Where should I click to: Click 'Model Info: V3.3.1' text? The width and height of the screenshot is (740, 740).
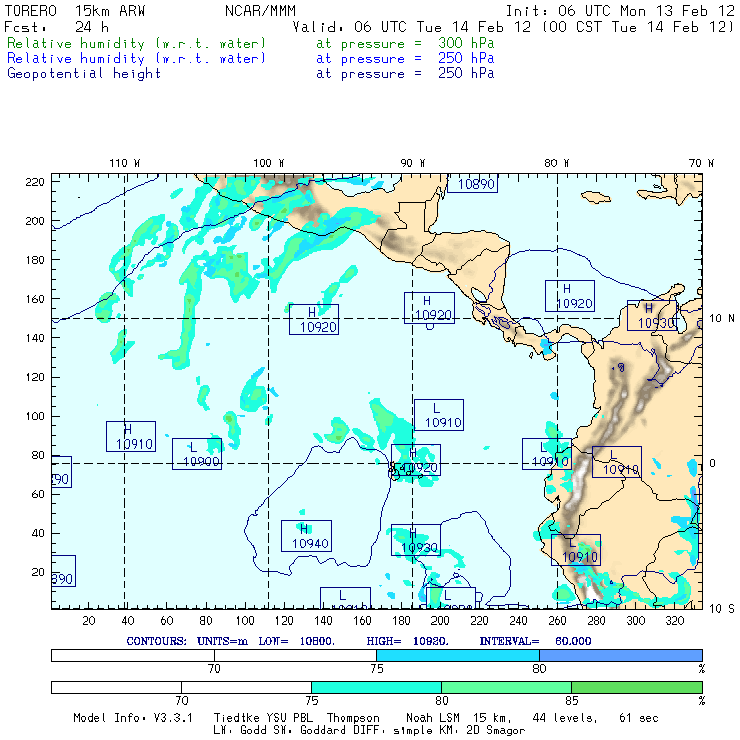pos(133,718)
